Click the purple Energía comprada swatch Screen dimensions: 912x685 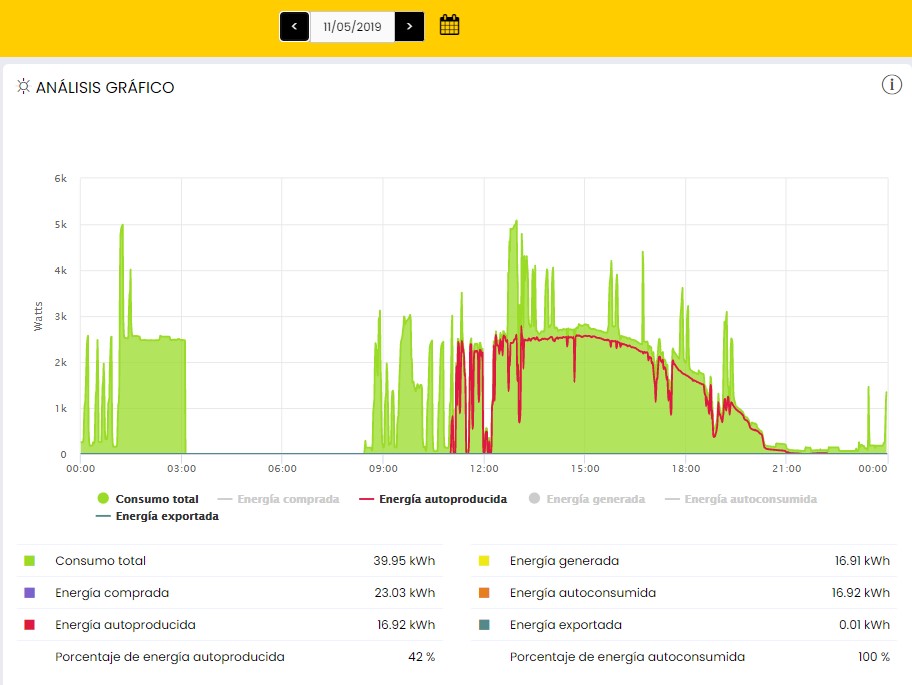tap(30, 593)
